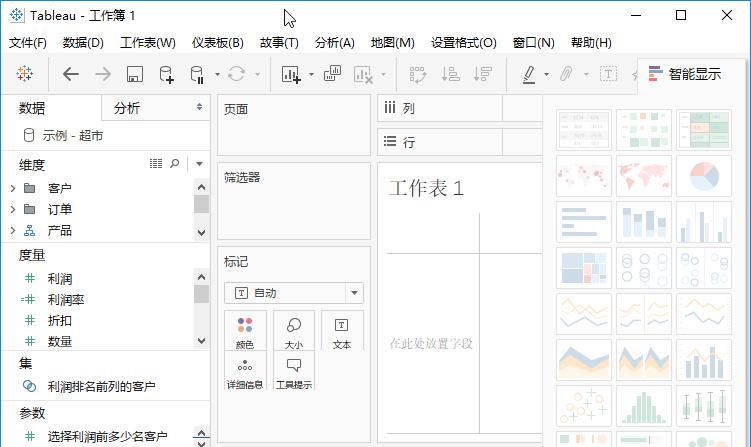Click the Undo back arrow

[x=71, y=74]
